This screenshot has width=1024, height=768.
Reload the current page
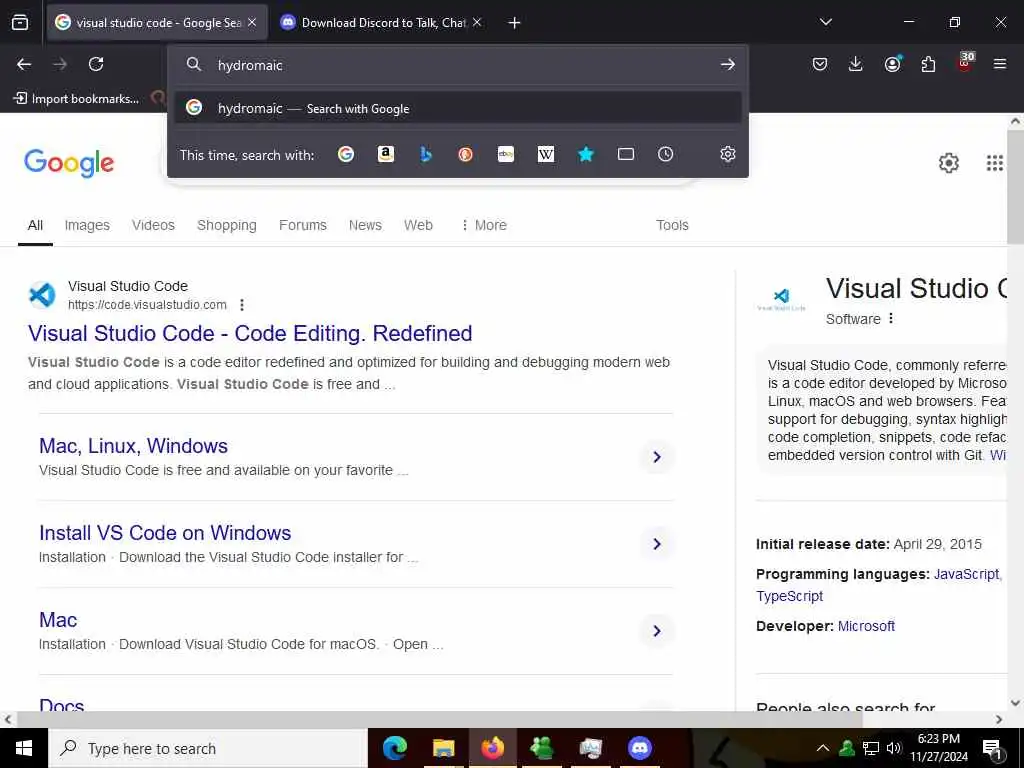tap(96, 64)
